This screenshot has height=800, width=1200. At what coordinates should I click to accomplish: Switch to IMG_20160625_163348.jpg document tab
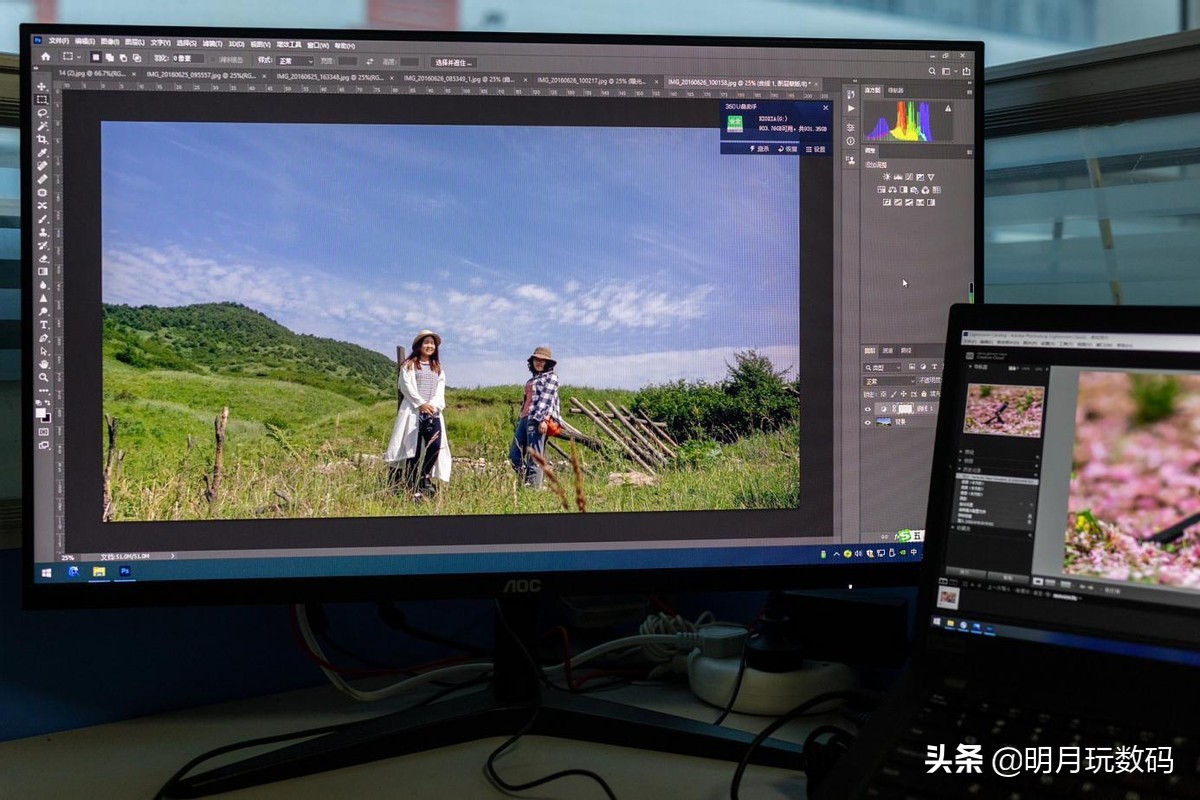tap(330, 76)
